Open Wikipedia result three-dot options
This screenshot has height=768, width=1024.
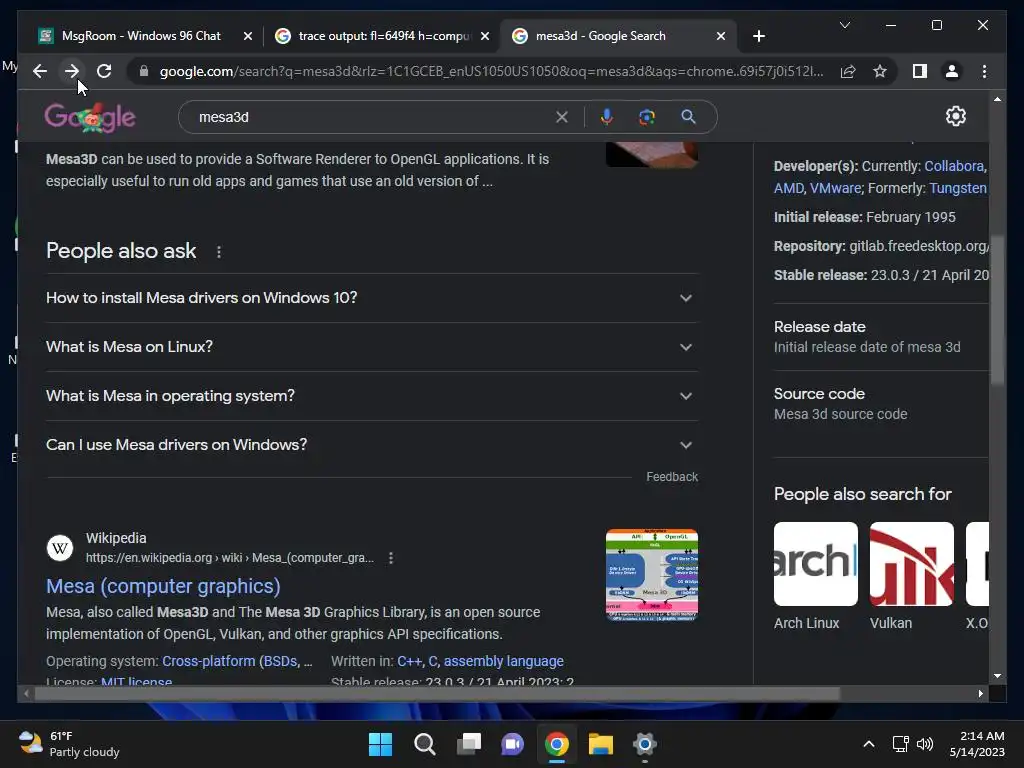[391, 558]
